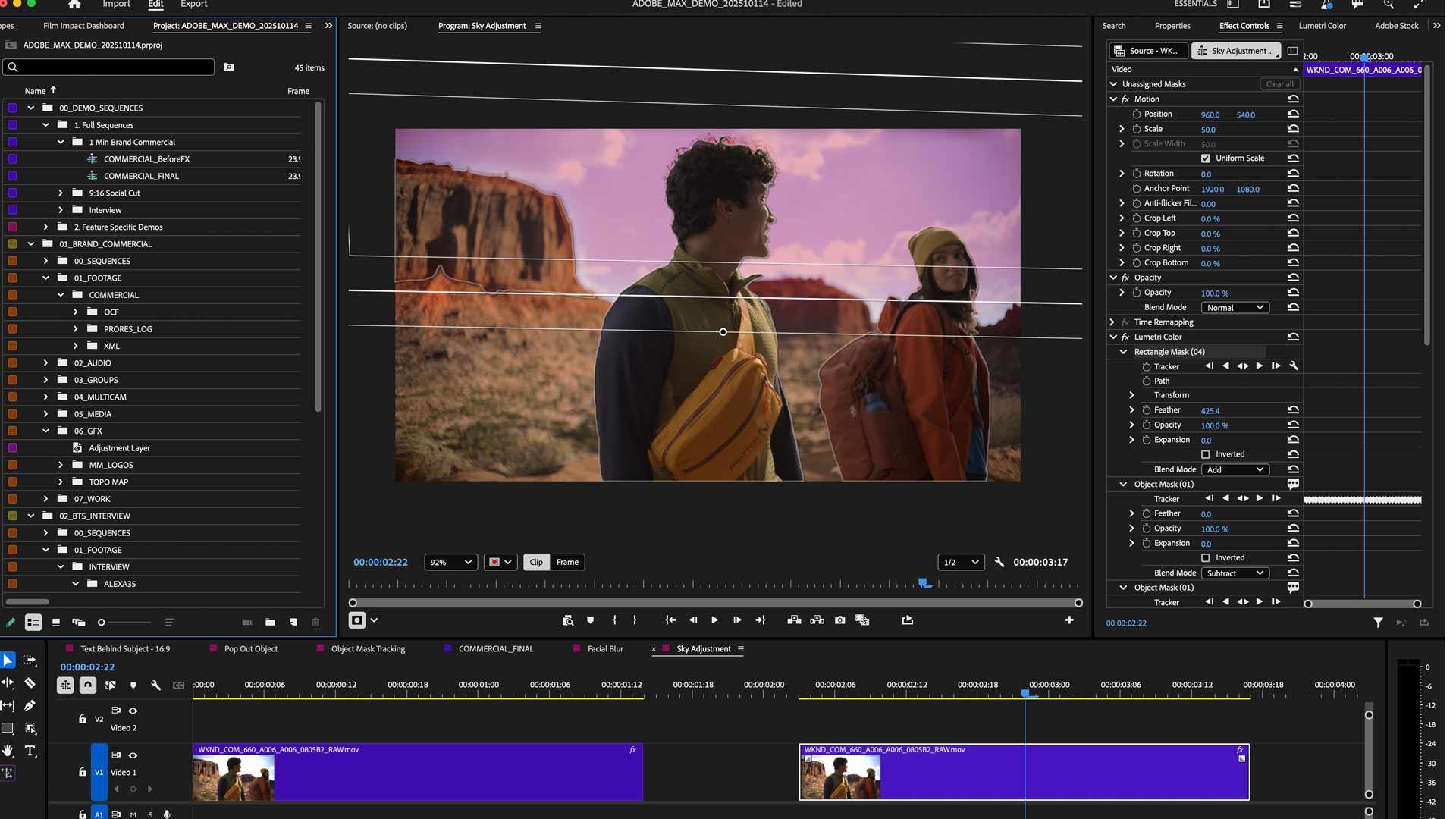
Task: Select the Hand tool
Action: (x=8, y=751)
